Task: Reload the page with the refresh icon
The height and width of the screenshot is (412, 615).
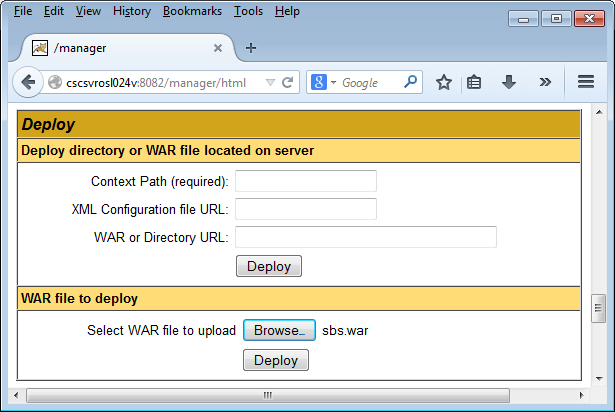Action: pyautogui.click(x=287, y=83)
